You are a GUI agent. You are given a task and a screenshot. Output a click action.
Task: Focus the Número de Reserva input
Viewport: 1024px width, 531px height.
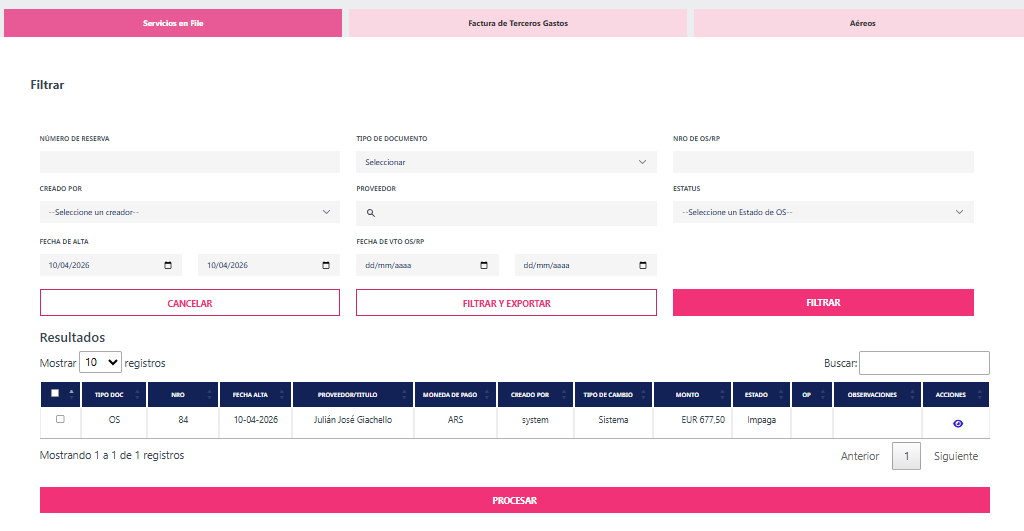[x=189, y=162]
